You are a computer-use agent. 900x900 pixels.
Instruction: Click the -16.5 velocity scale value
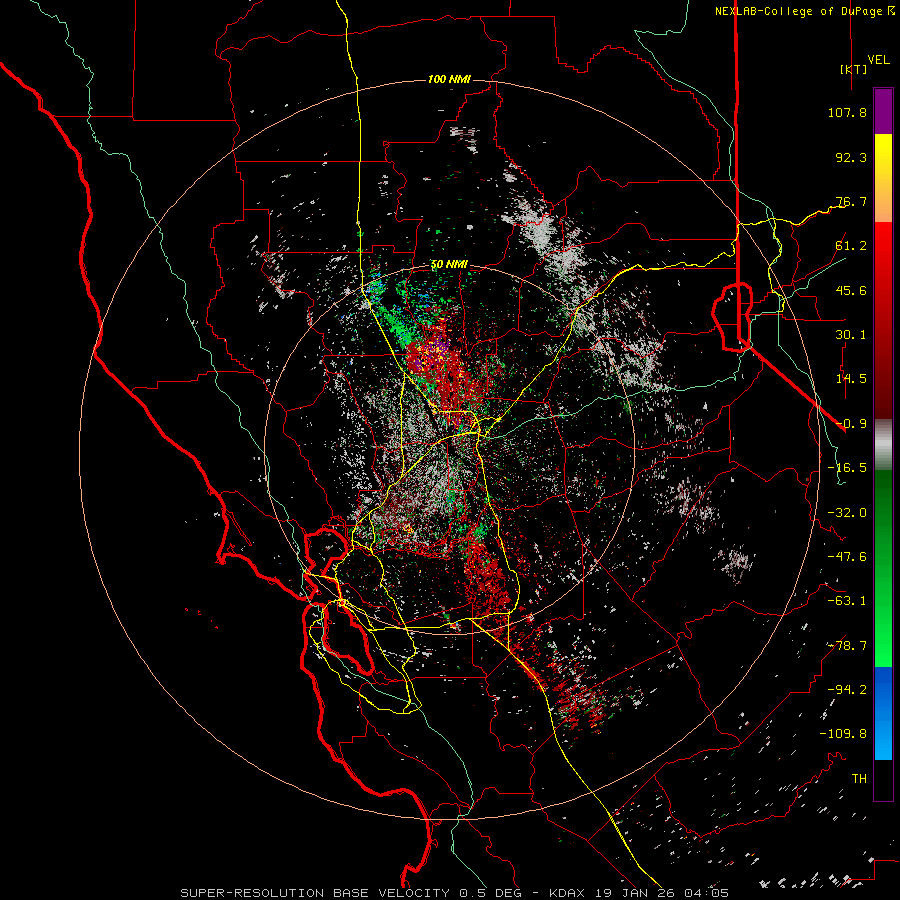[x=847, y=468]
